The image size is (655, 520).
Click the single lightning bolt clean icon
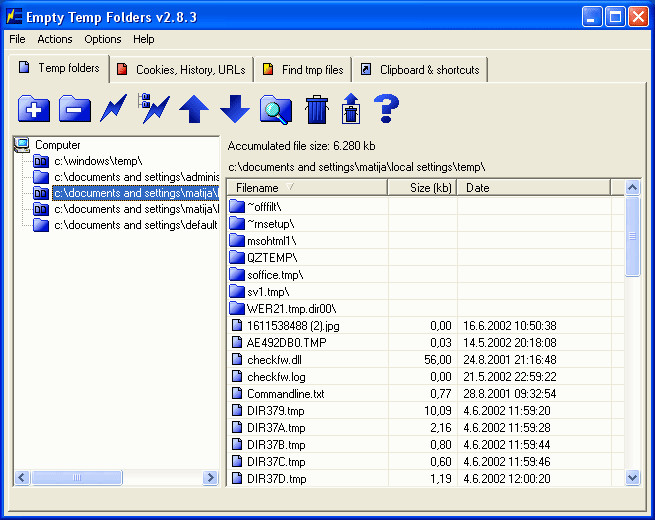(113, 108)
